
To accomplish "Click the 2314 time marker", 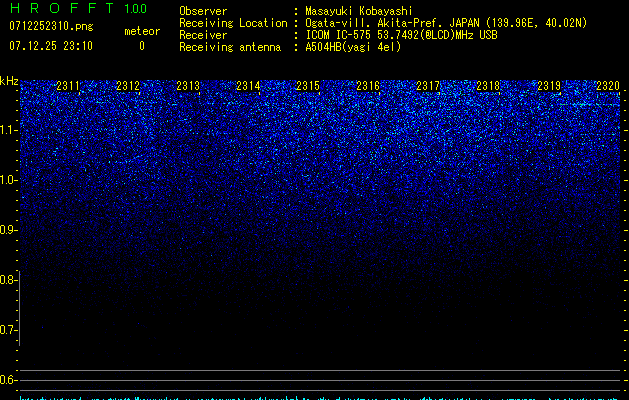I will tap(248, 85).
